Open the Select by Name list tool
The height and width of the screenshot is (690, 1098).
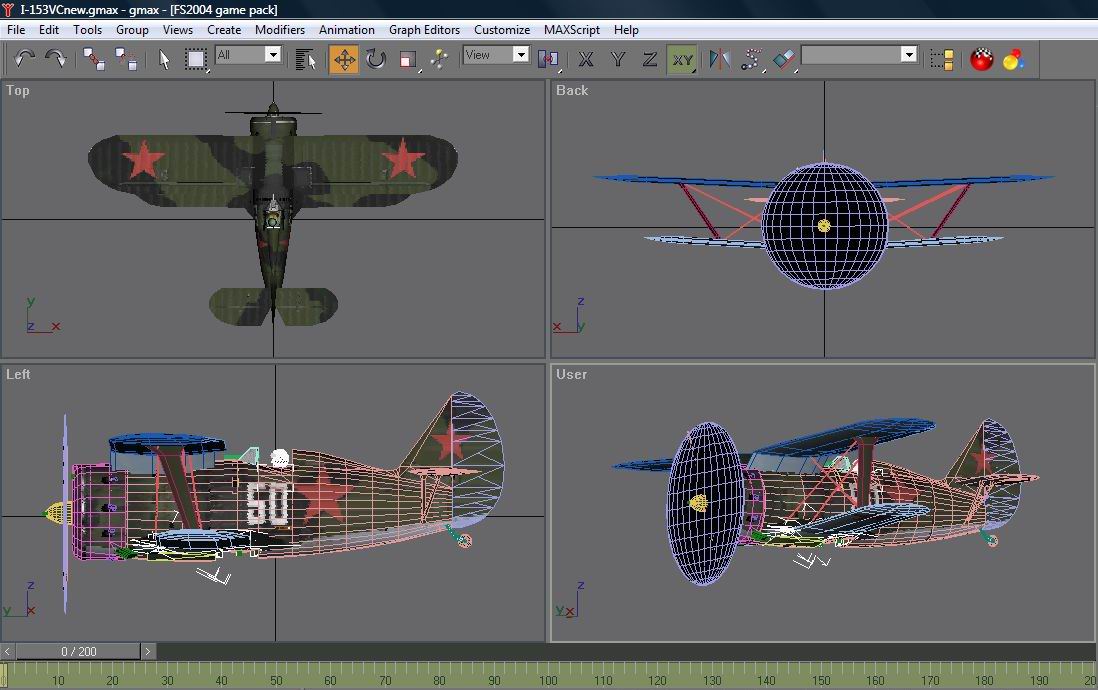click(x=306, y=59)
